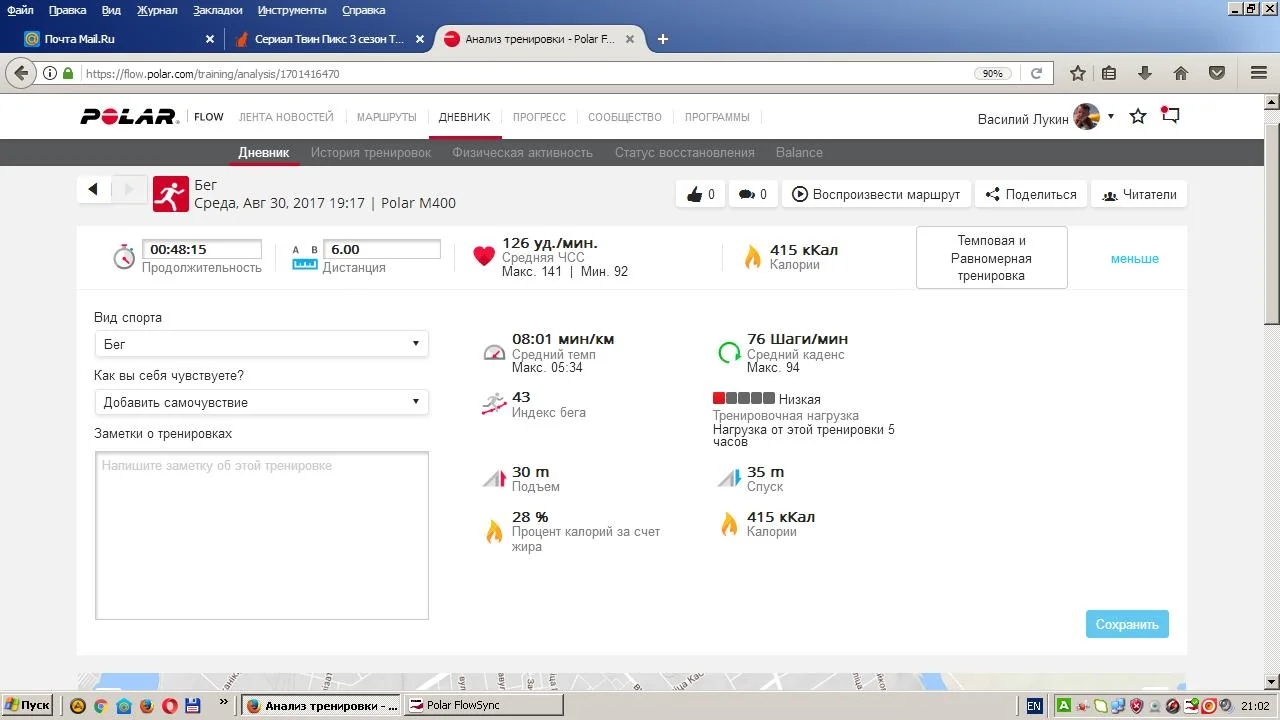Launch Opera from the quick launch bar

point(170,705)
